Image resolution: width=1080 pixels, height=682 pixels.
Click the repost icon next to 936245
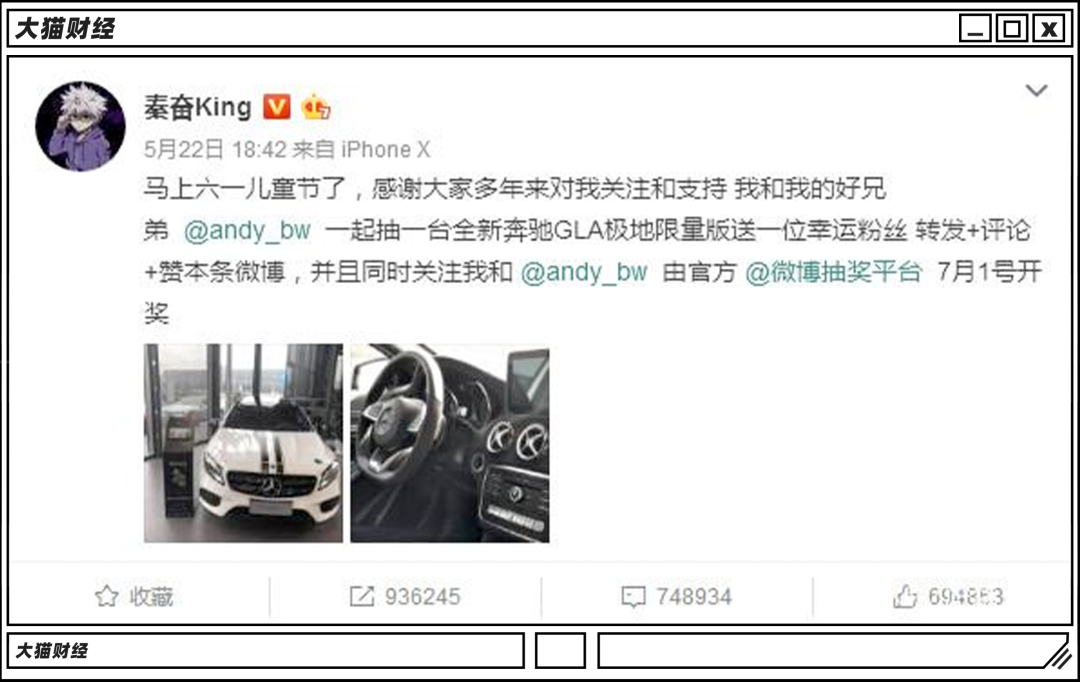pos(362,597)
